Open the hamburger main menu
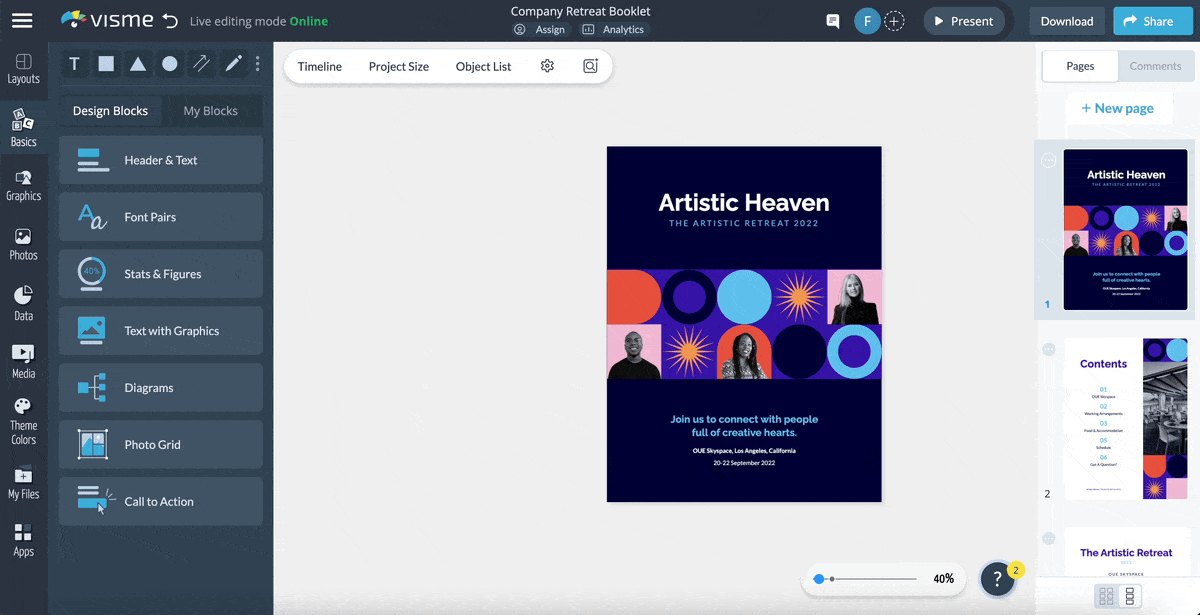The height and width of the screenshot is (615, 1200). pos(22,21)
